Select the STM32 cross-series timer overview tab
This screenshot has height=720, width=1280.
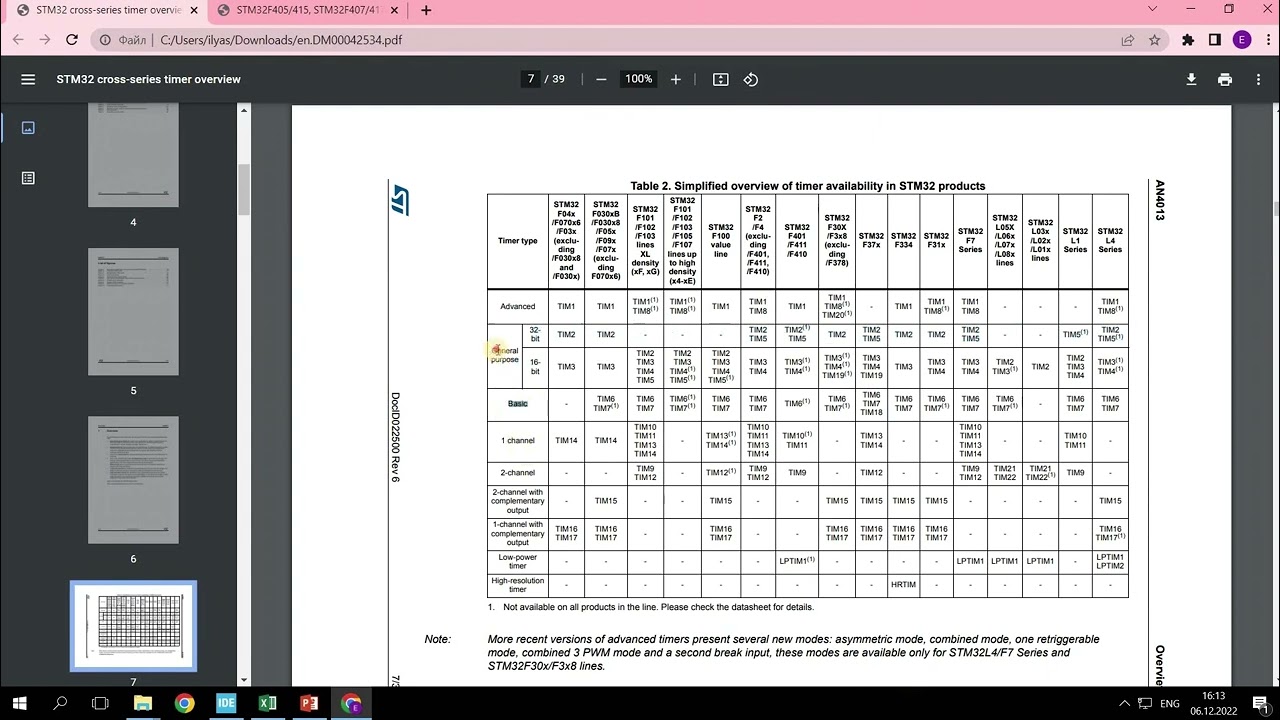(x=108, y=10)
